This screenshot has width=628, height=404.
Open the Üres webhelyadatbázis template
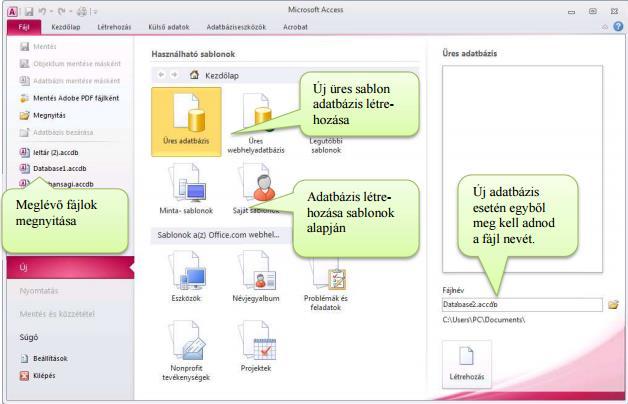(256, 122)
